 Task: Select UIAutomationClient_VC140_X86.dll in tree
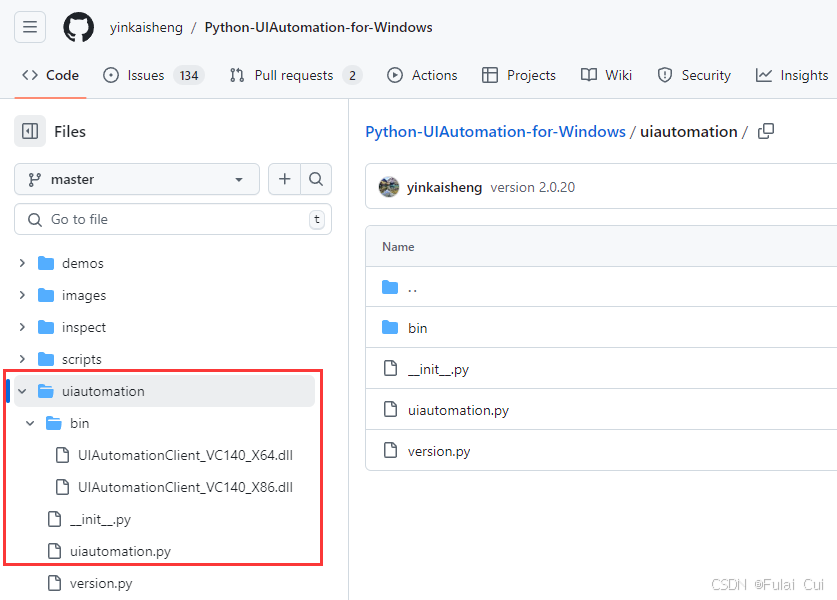[x=185, y=487]
